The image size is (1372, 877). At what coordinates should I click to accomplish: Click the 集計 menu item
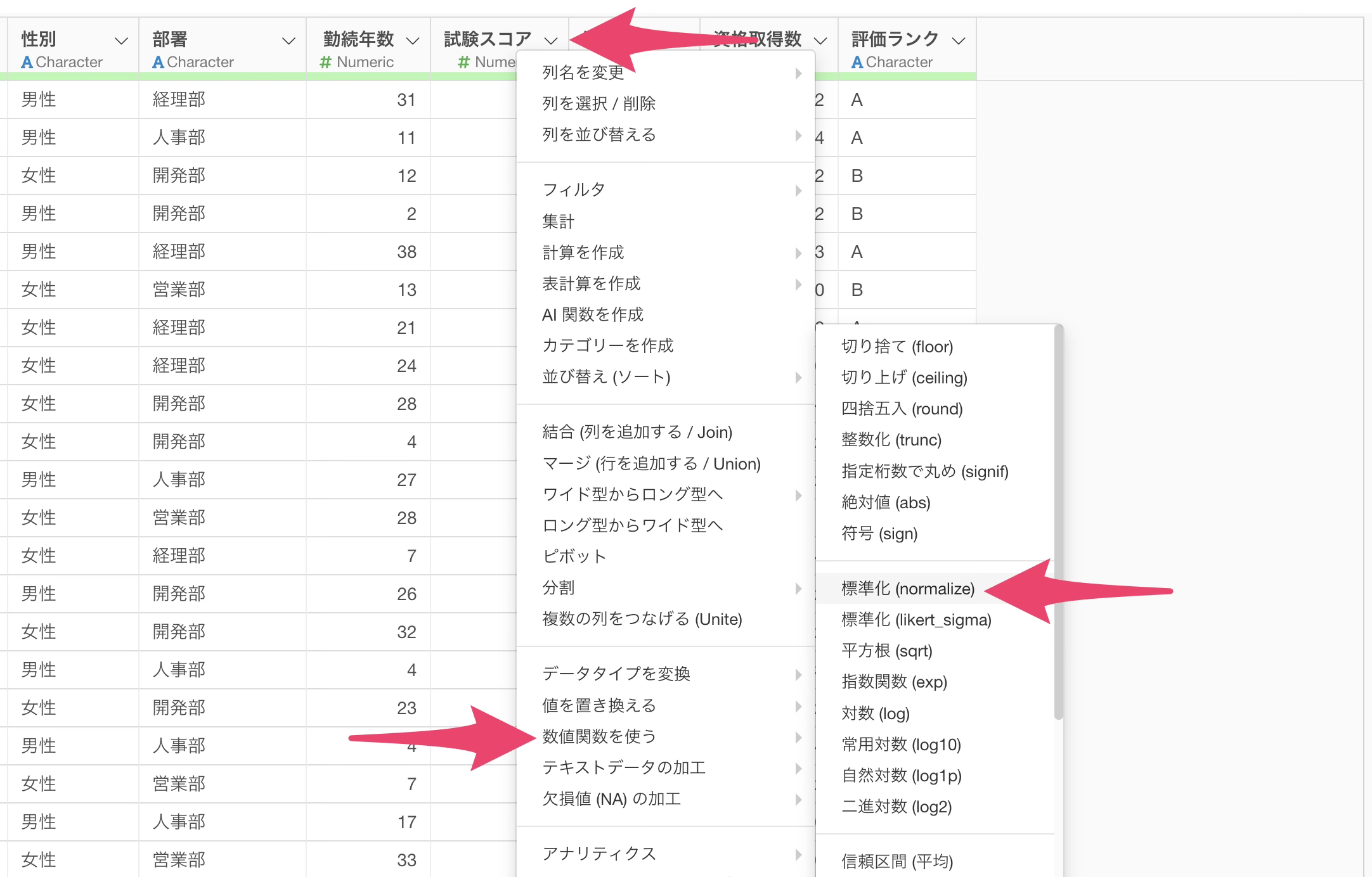[x=558, y=221]
